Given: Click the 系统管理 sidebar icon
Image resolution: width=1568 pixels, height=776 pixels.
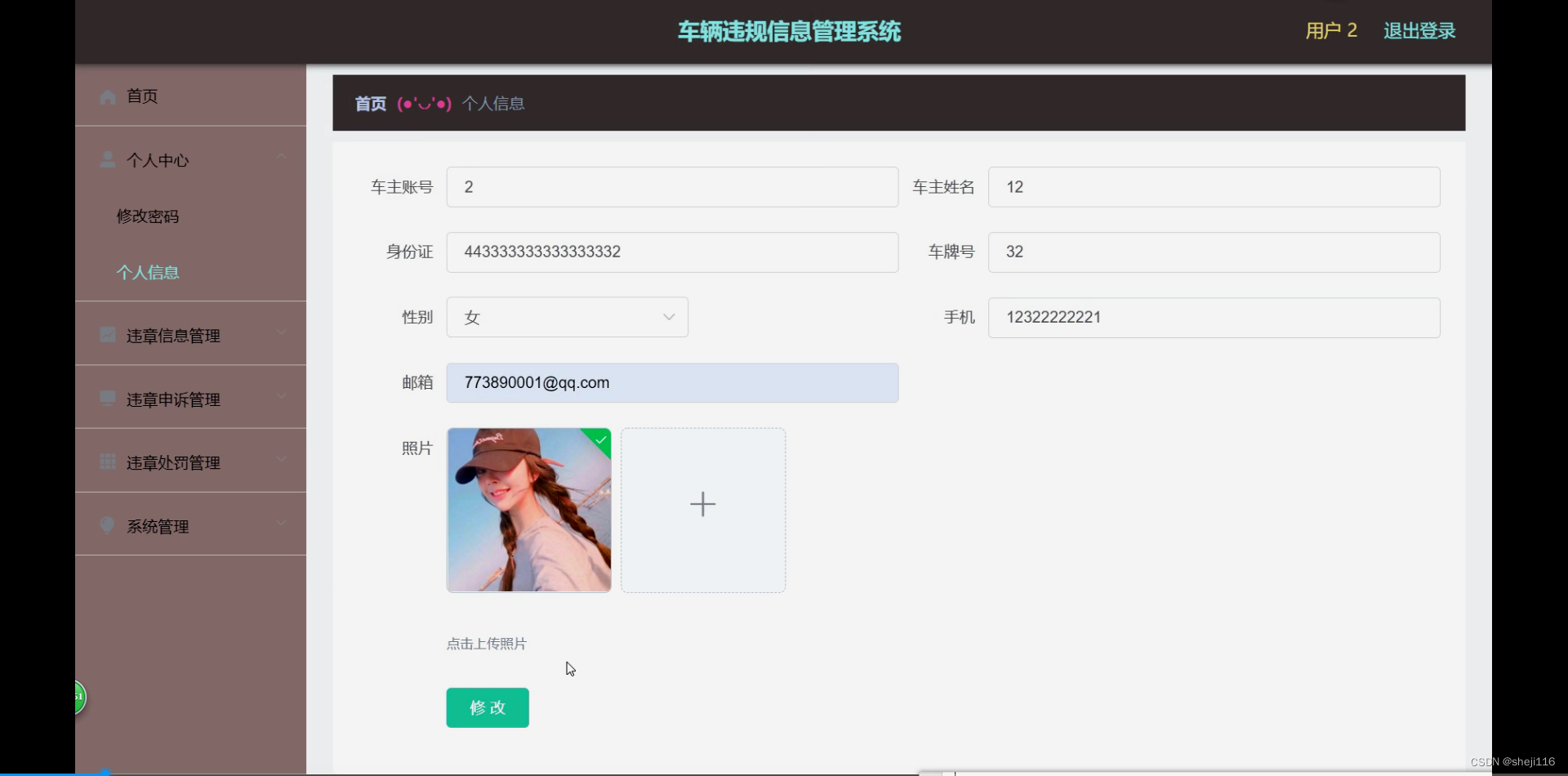Looking at the screenshot, I should pos(107,524).
